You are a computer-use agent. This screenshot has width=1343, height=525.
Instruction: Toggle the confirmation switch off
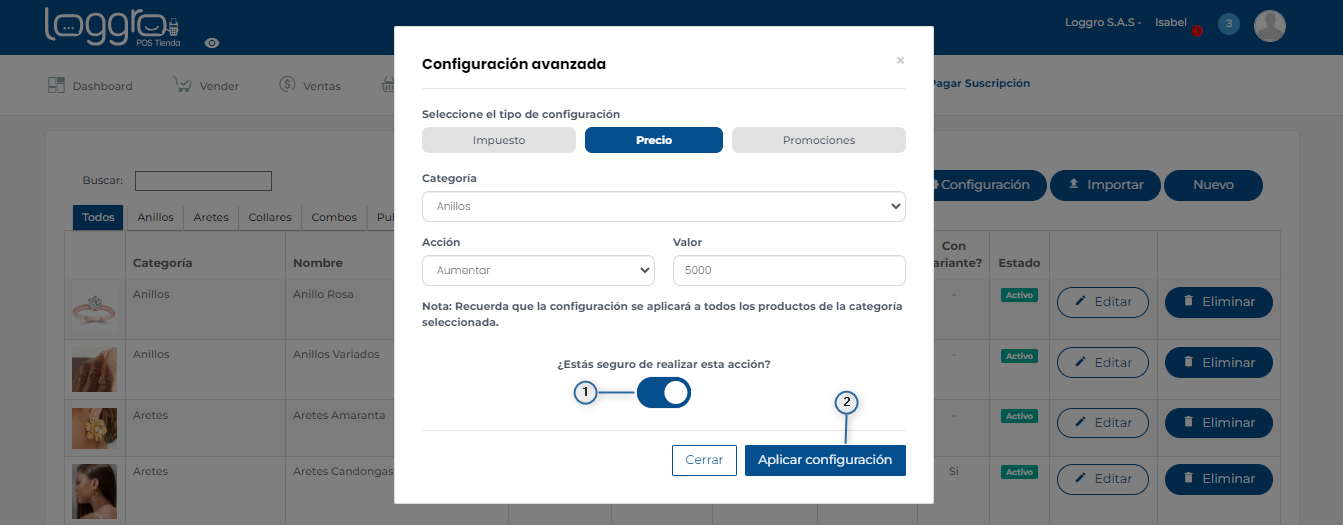[x=664, y=393]
